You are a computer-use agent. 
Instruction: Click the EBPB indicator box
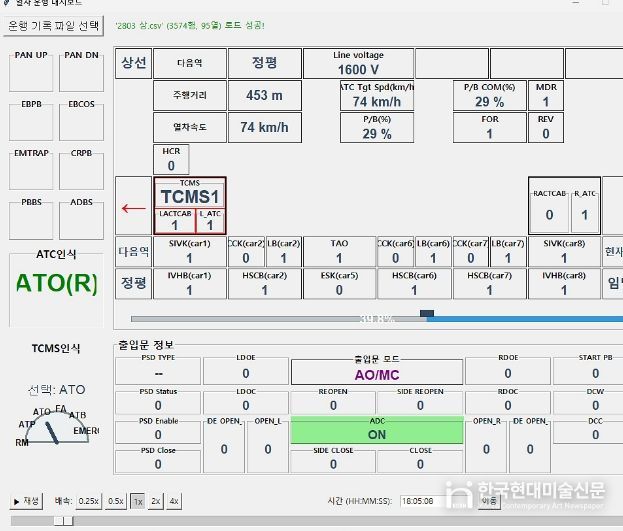(x=31, y=120)
